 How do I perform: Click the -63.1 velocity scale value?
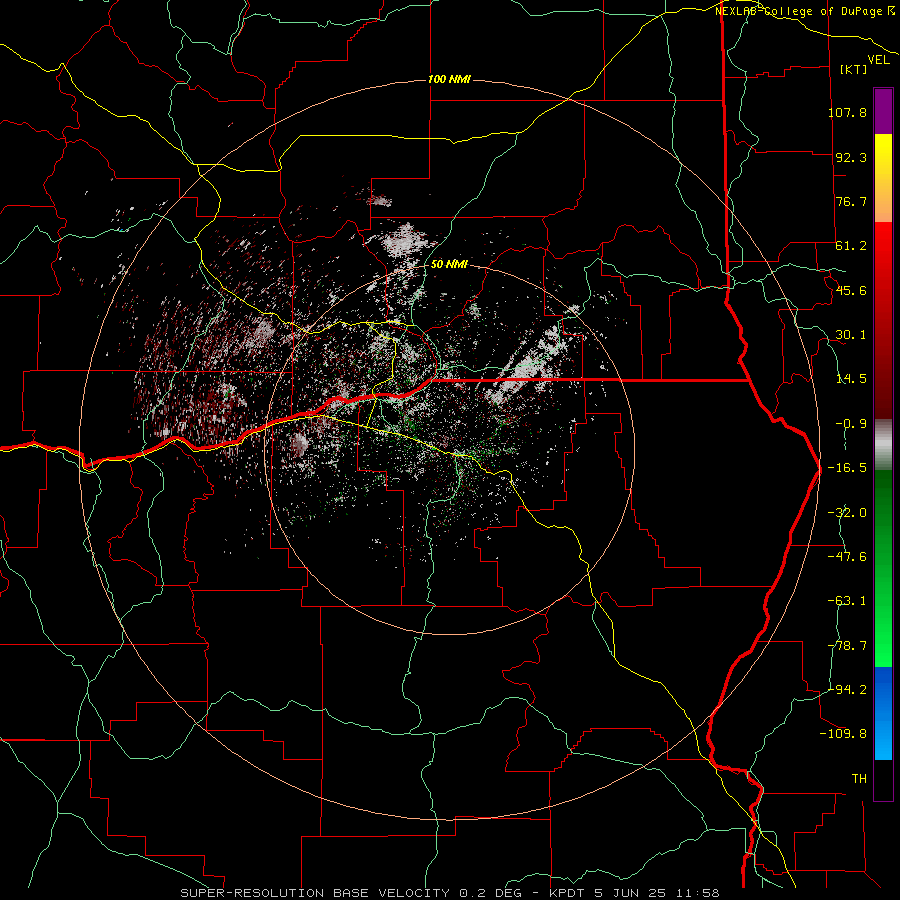tap(848, 601)
